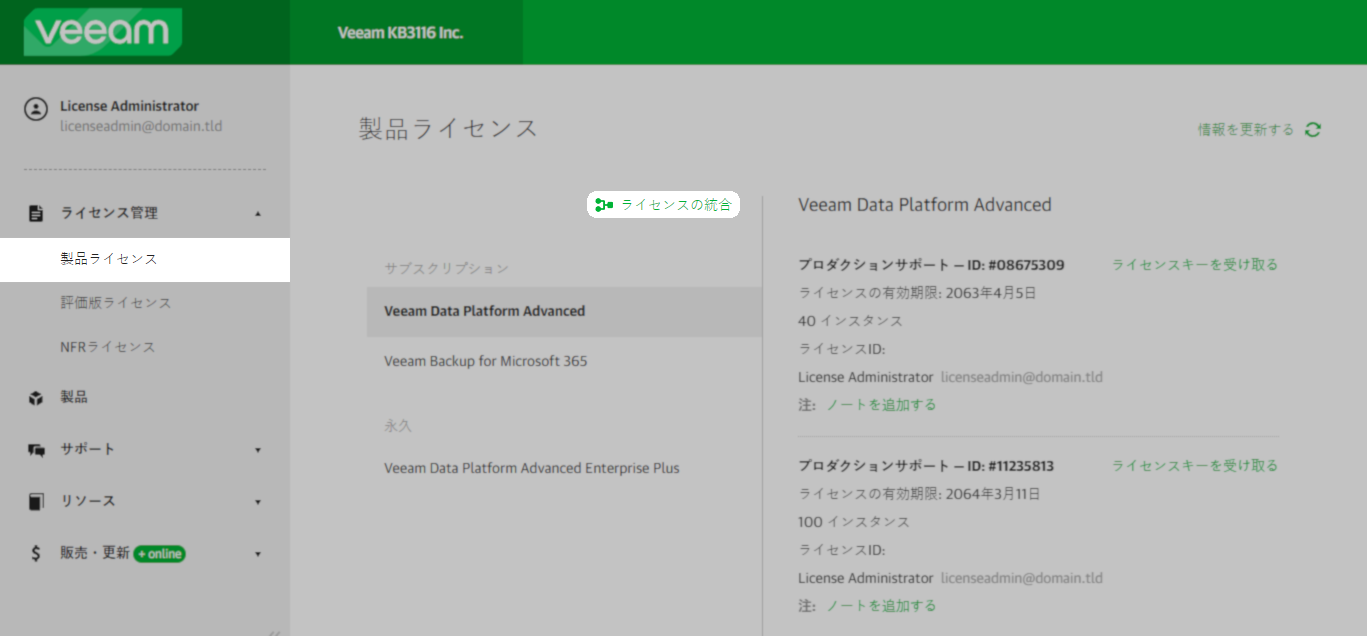Click License Administrator user name in sidebar

click(129, 106)
